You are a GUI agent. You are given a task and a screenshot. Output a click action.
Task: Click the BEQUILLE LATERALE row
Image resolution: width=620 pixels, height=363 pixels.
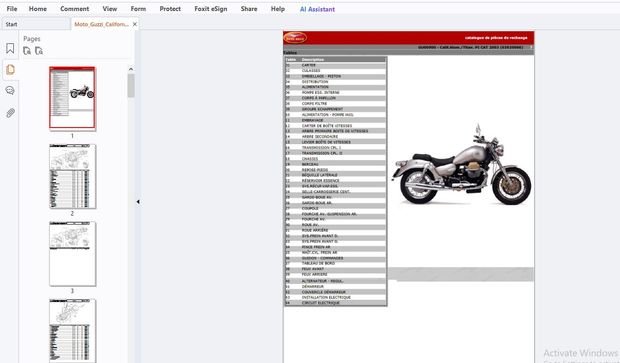tap(335, 175)
